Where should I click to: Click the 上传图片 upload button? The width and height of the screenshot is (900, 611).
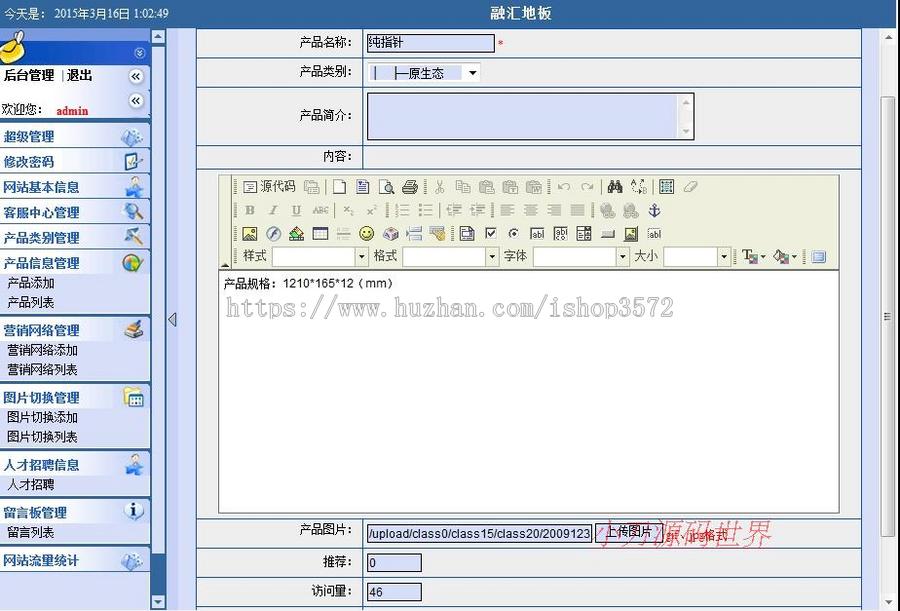pyautogui.click(x=629, y=532)
